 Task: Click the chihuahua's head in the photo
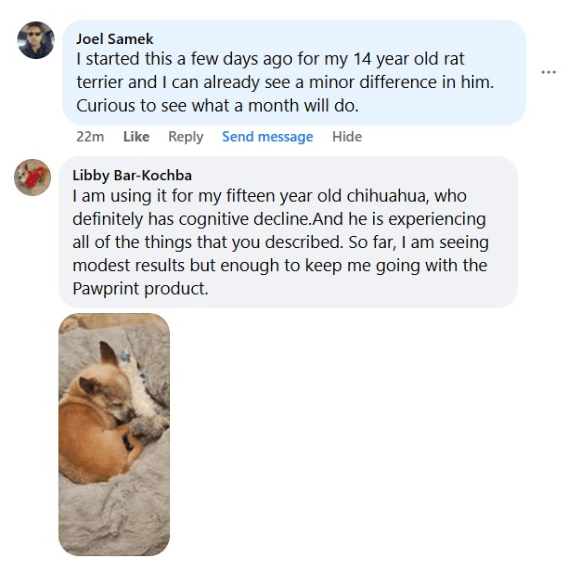[x=105, y=390]
